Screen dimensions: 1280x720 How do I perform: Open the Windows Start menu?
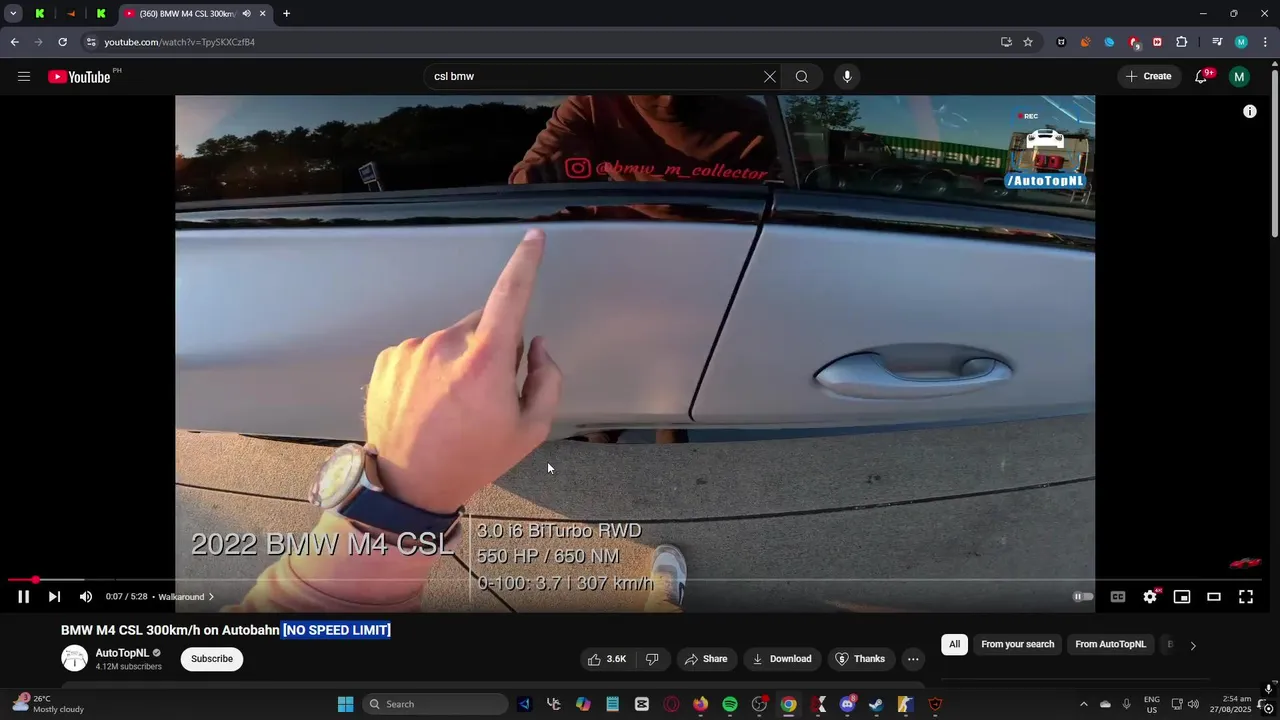[346, 704]
